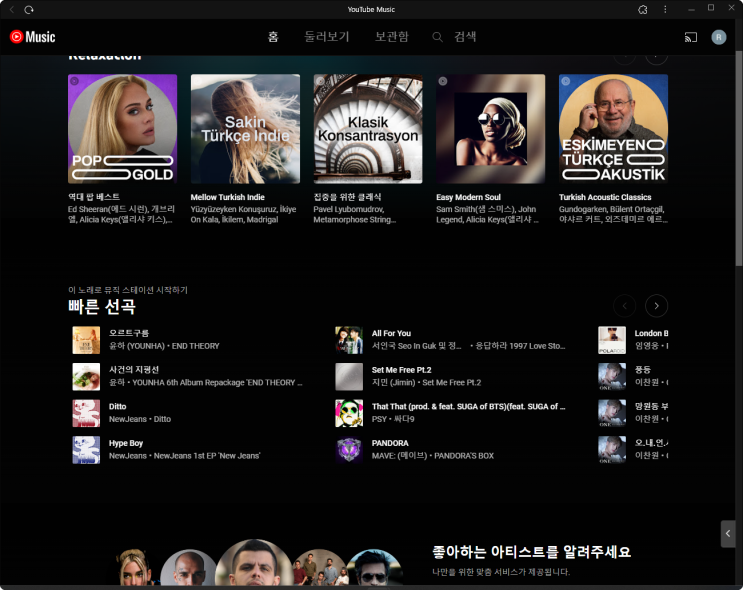Switch to the 보관함 tab
743x590 pixels.
[391, 37]
